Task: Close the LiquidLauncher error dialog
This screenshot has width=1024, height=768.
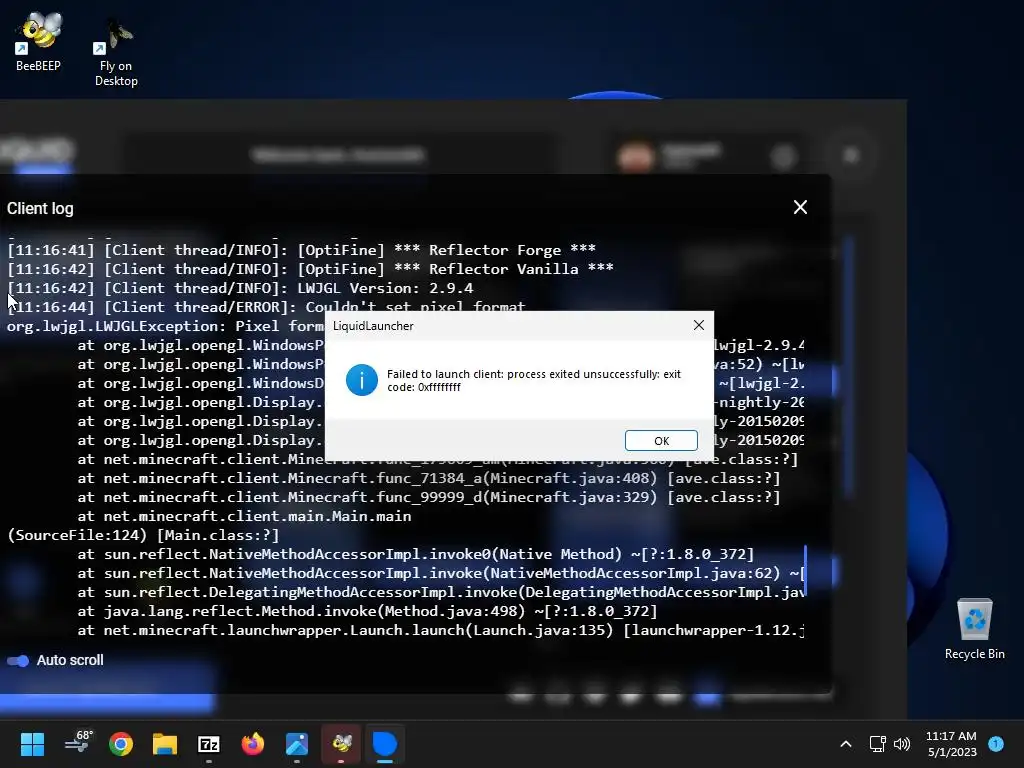Action: pyautogui.click(x=698, y=325)
